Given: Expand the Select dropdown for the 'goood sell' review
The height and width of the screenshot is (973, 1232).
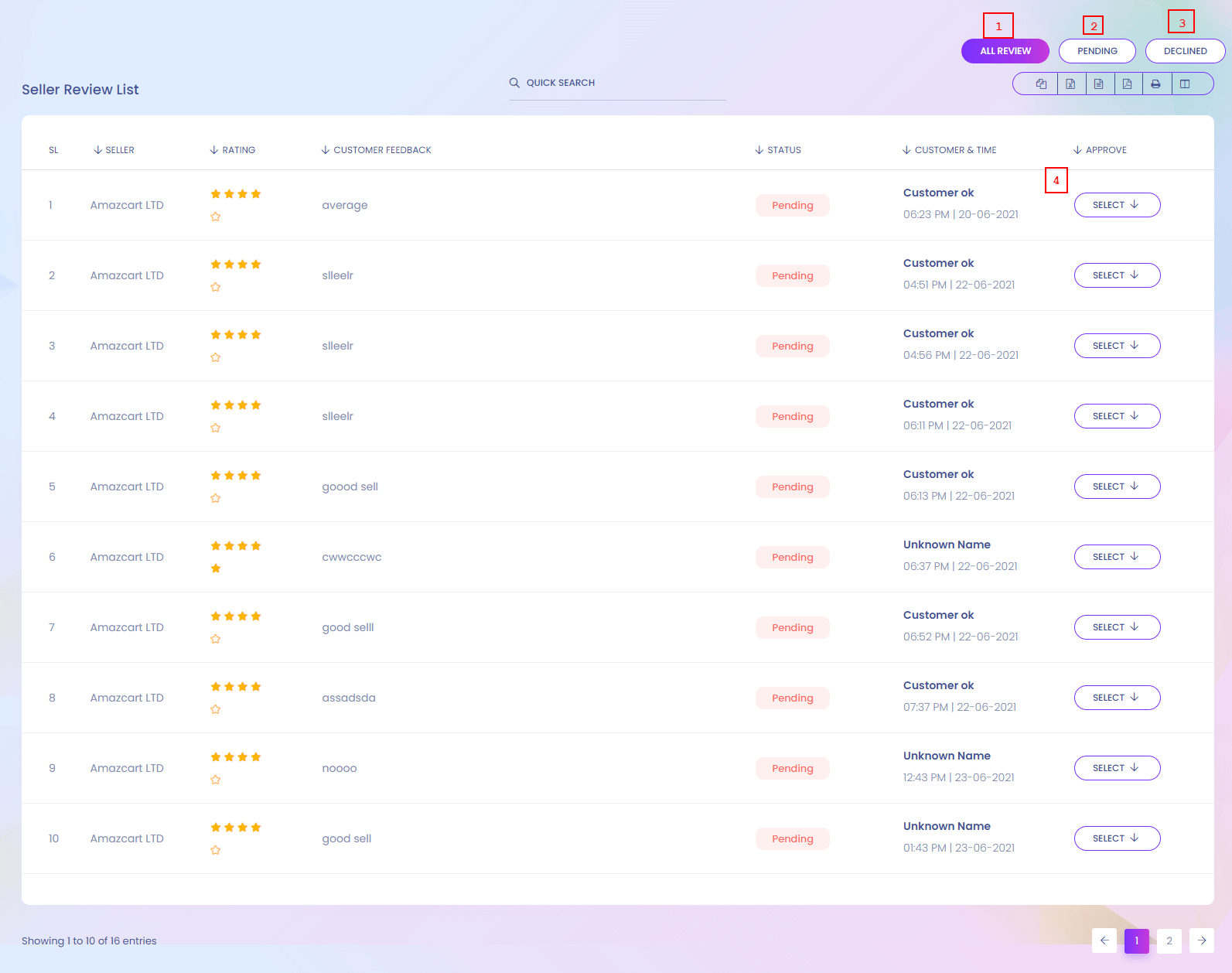Looking at the screenshot, I should click(1117, 486).
